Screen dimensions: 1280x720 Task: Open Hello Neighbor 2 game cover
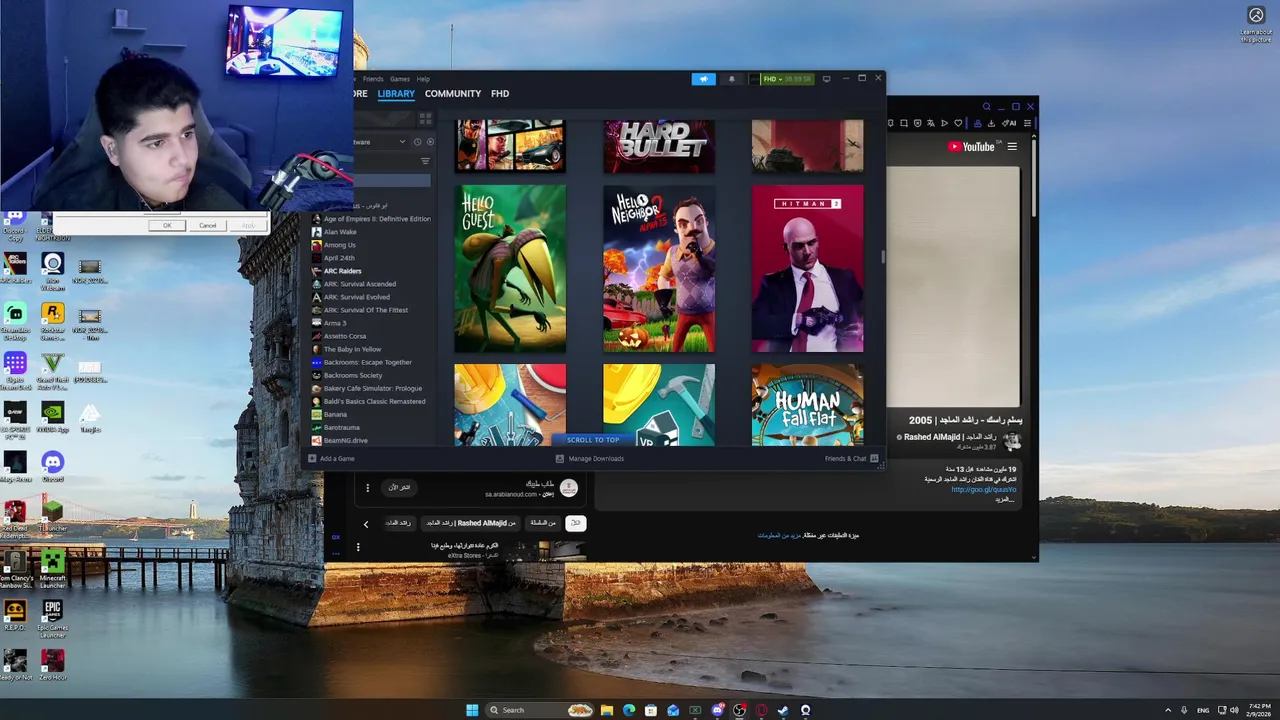click(x=659, y=268)
